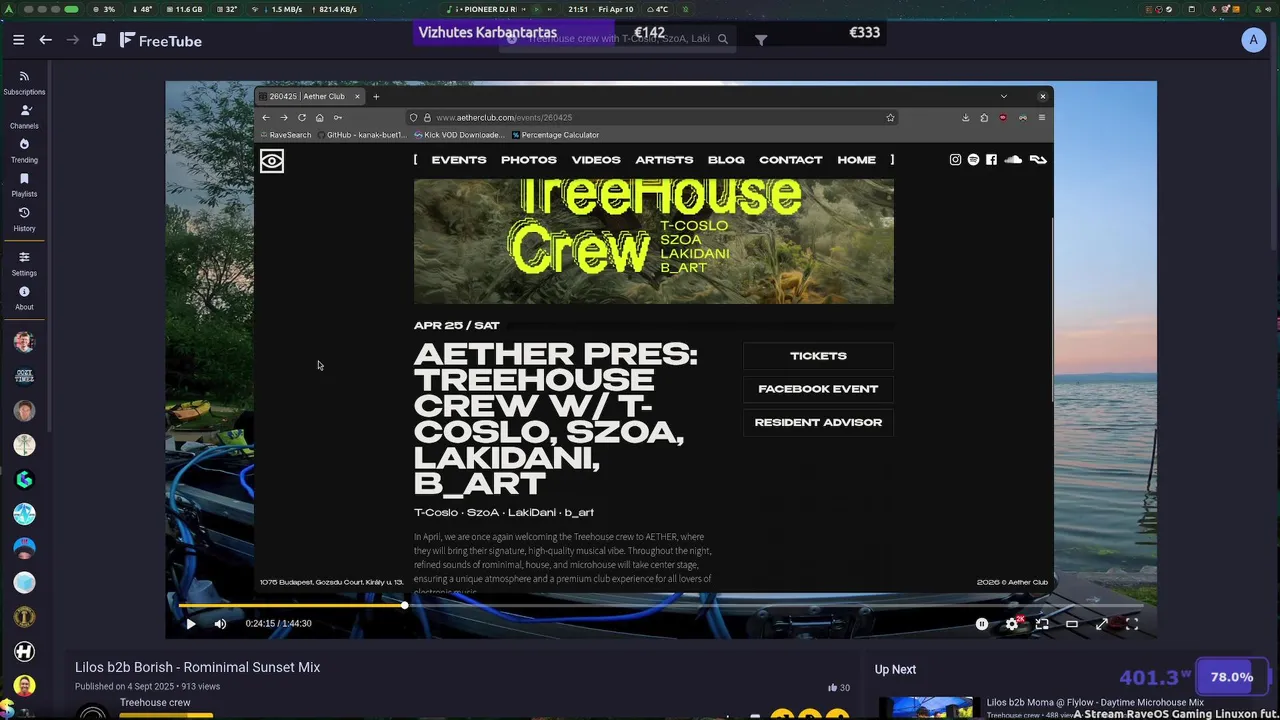Play the video with the play button
Viewport: 1280px width, 720px height.
(x=190, y=624)
